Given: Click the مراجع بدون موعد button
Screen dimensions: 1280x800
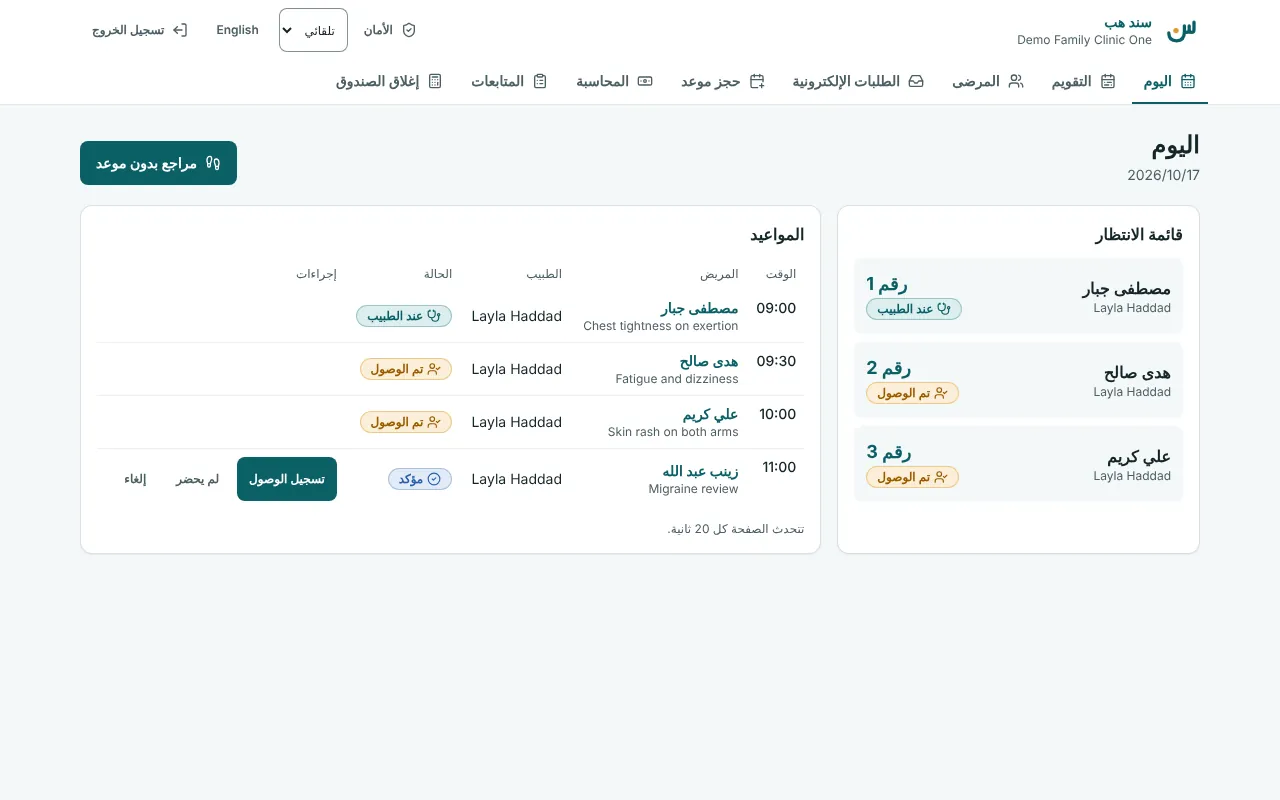Looking at the screenshot, I should pyautogui.click(x=158, y=163).
